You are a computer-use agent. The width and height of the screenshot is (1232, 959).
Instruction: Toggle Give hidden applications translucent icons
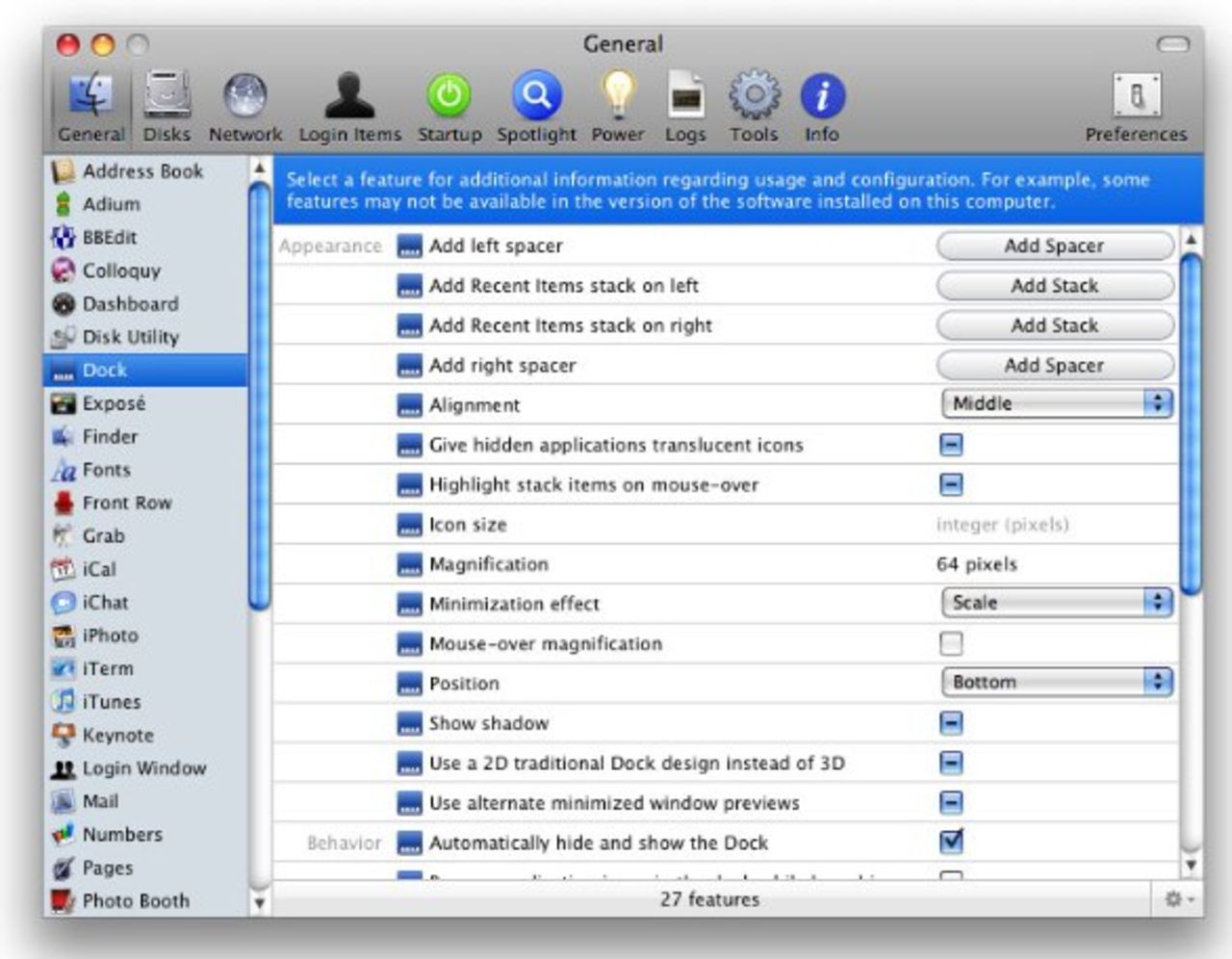950,445
